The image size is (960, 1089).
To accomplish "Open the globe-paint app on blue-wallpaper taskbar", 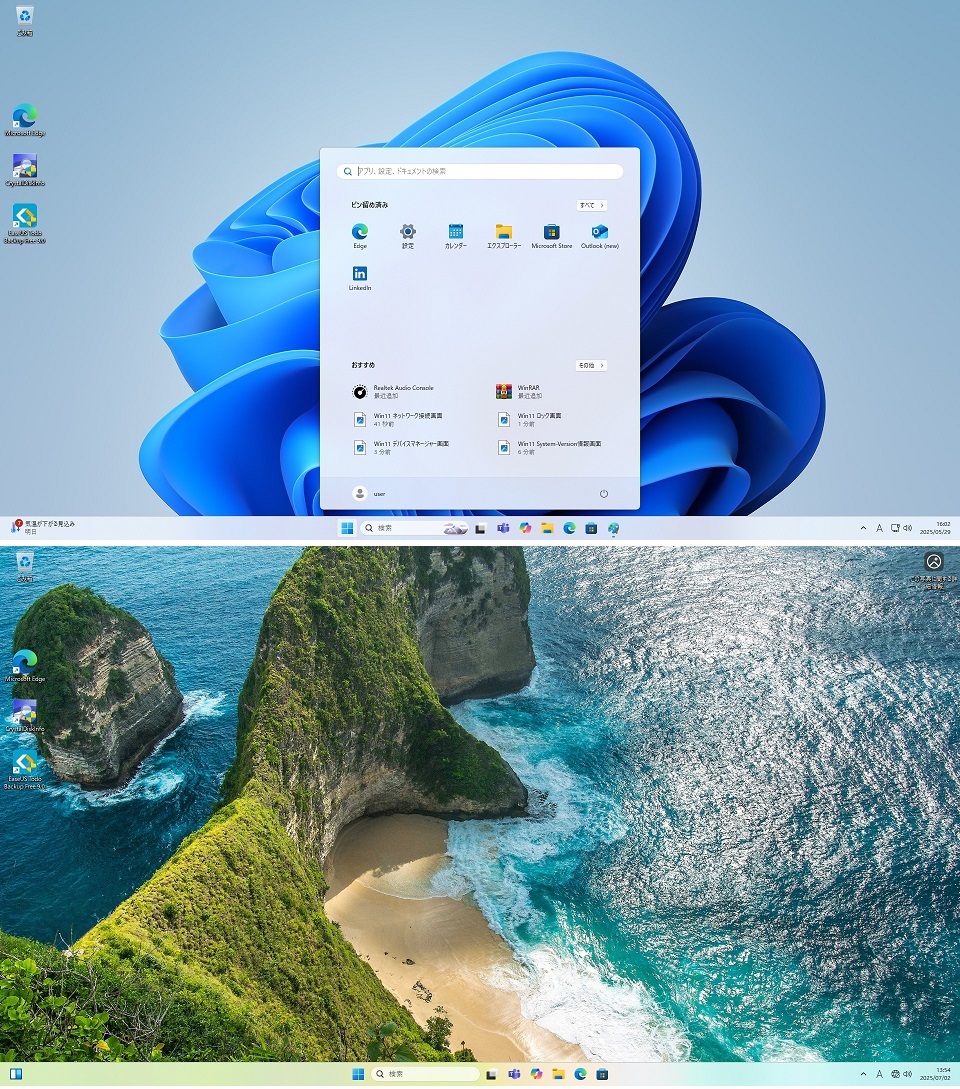I will 613,529.
